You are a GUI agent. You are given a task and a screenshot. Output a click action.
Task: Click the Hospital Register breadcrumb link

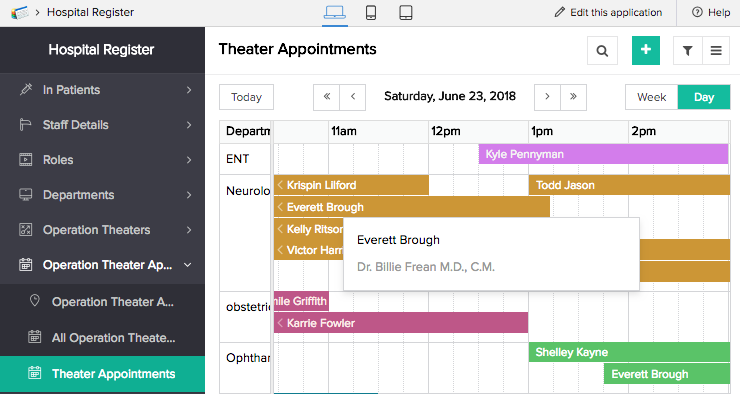(90, 12)
